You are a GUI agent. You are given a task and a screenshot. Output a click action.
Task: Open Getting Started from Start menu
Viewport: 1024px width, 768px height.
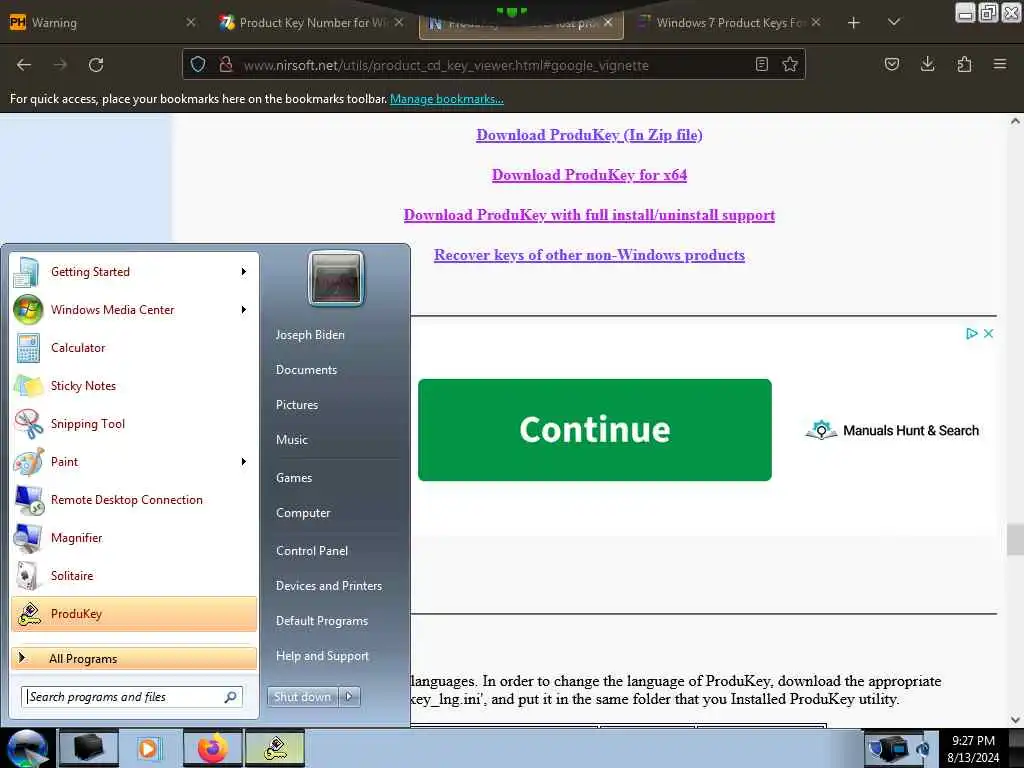point(134,272)
